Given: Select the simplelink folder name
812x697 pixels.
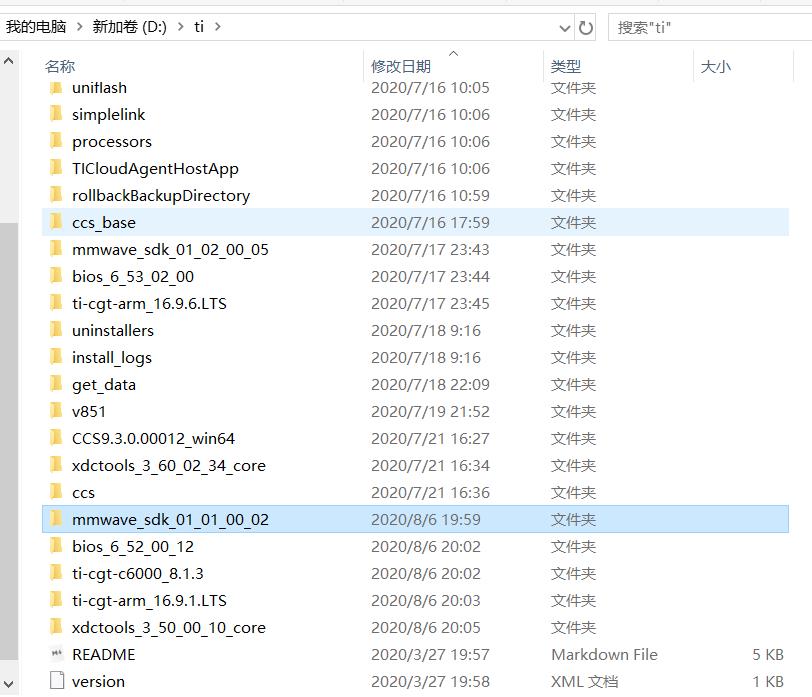Looking at the screenshot, I should pyautogui.click(x=109, y=114).
